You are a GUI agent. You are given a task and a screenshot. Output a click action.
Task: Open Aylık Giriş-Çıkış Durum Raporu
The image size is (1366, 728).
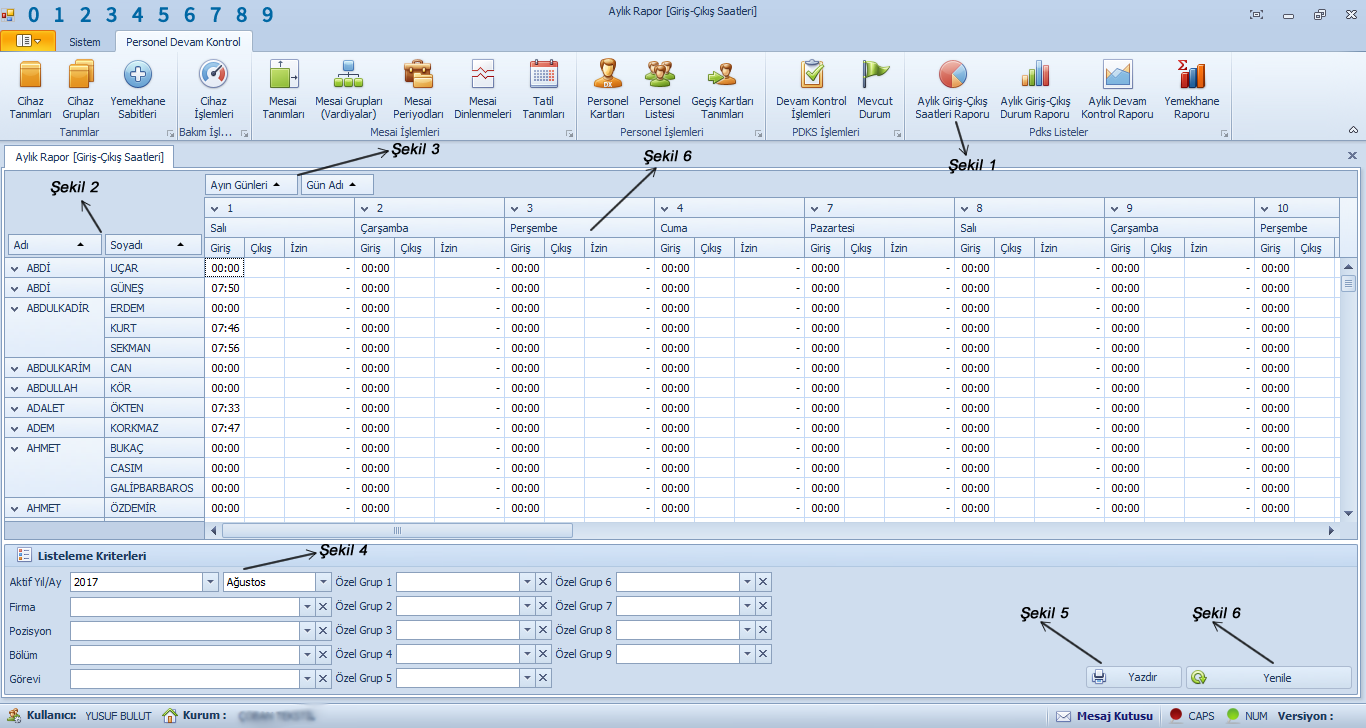[x=1035, y=89]
